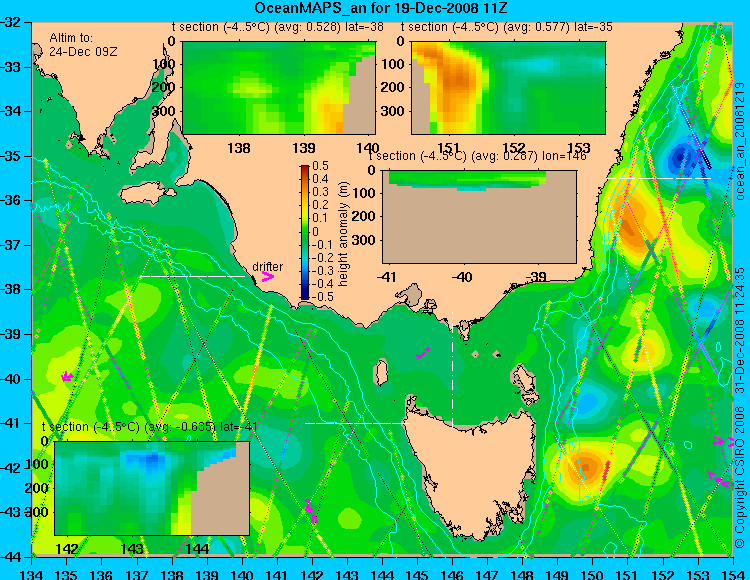Click the 'Altim to: 24-Dec 09Z' label
The height and width of the screenshot is (580, 750).
(83, 44)
